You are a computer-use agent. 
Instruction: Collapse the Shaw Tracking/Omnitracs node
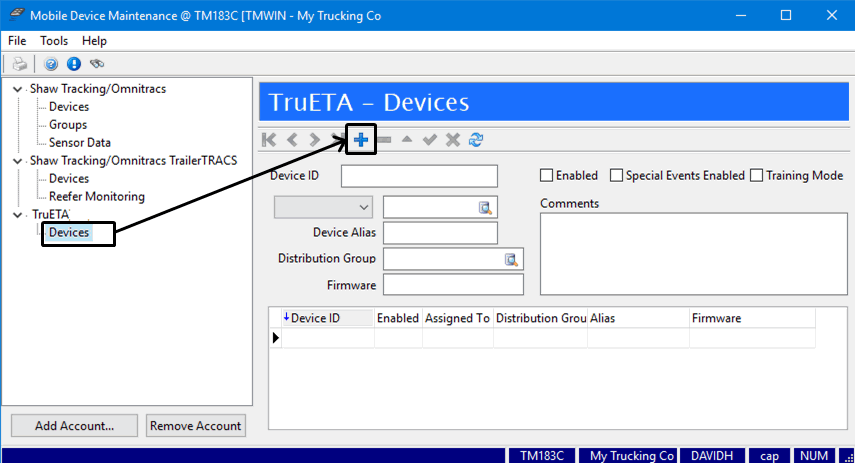tap(17, 89)
